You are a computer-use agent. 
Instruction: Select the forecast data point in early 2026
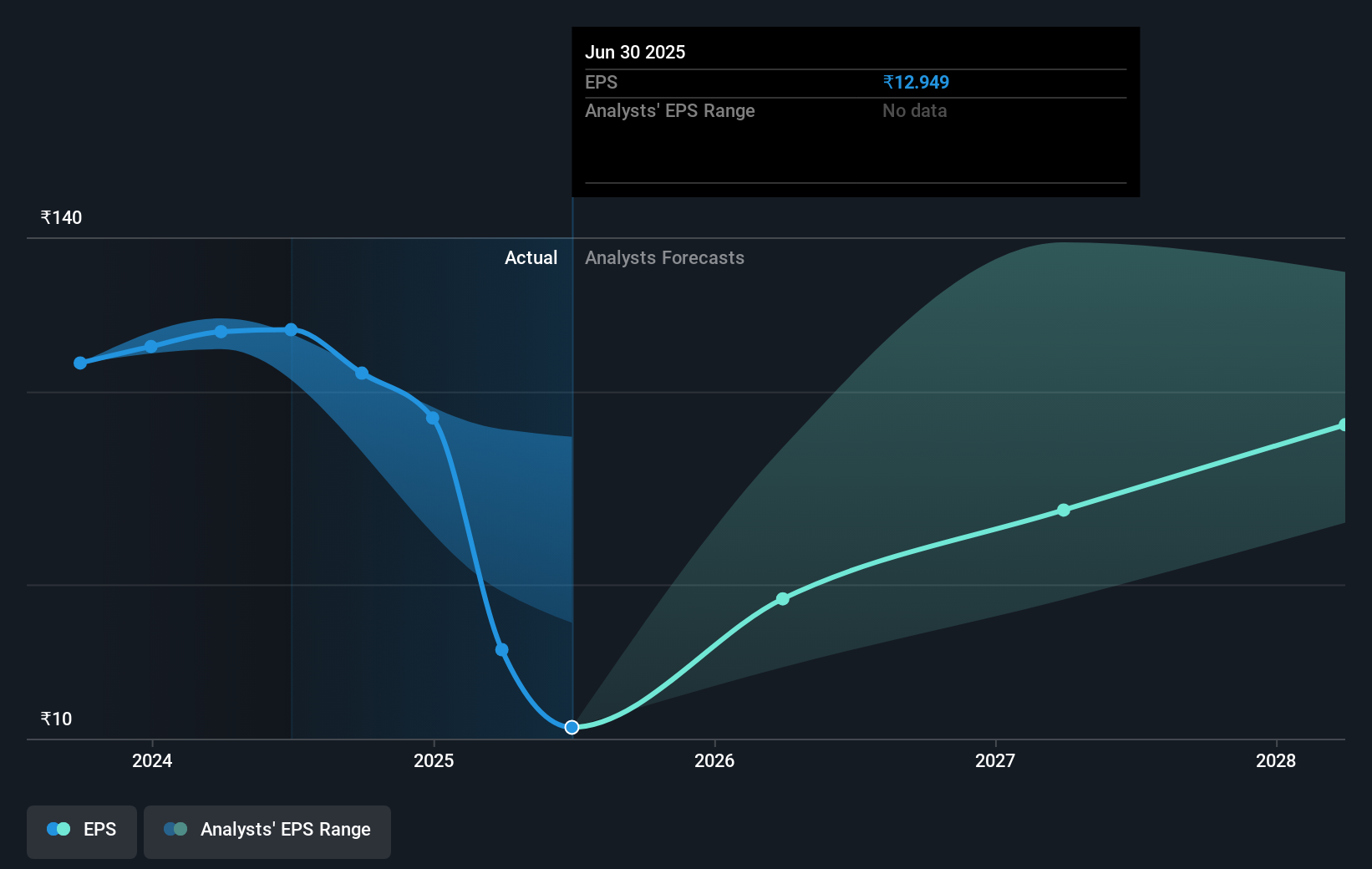tap(782, 598)
